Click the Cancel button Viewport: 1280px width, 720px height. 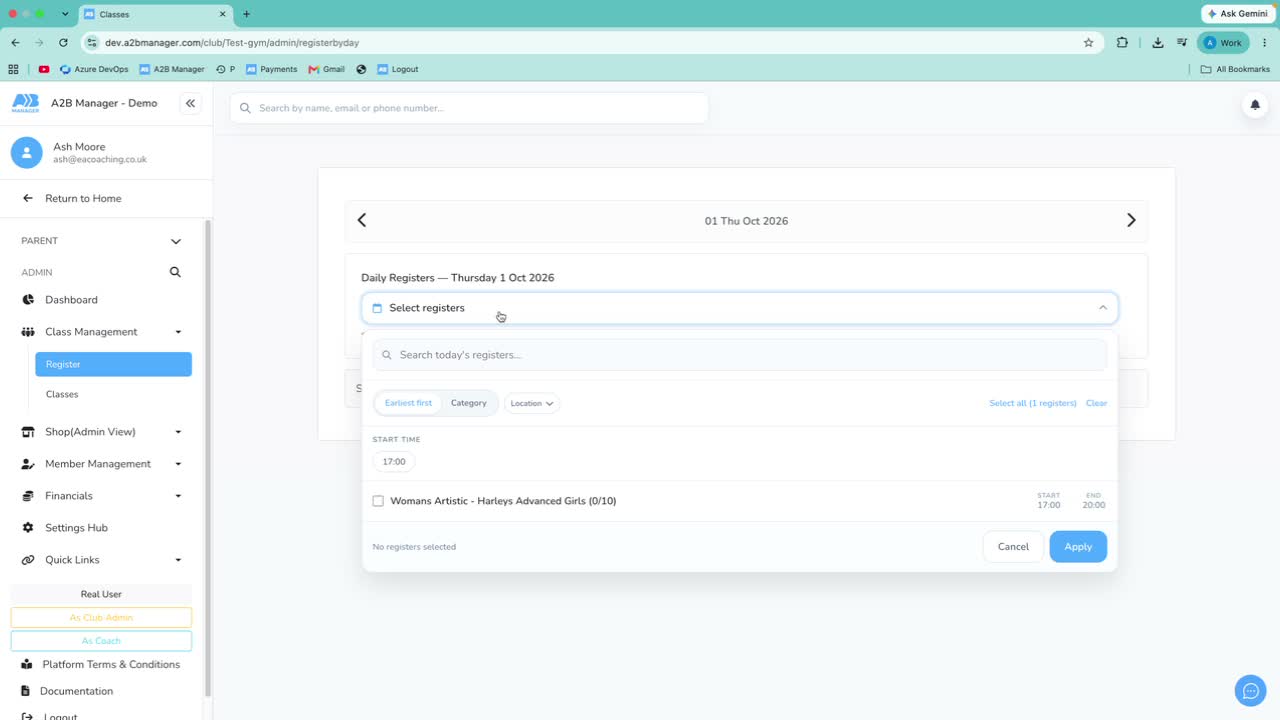coord(1013,547)
